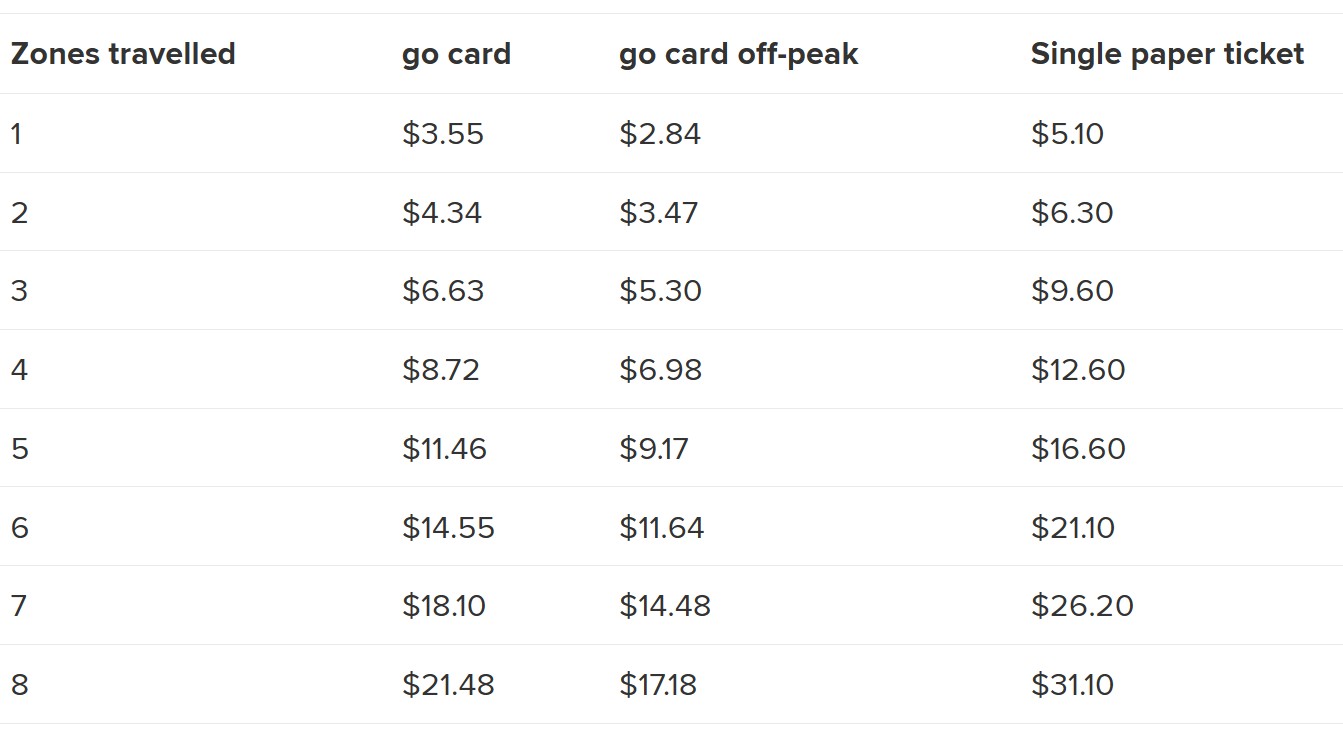The width and height of the screenshot is (1343, 747).
Task: Click the Single paper ticket header
Action: 1167,54
